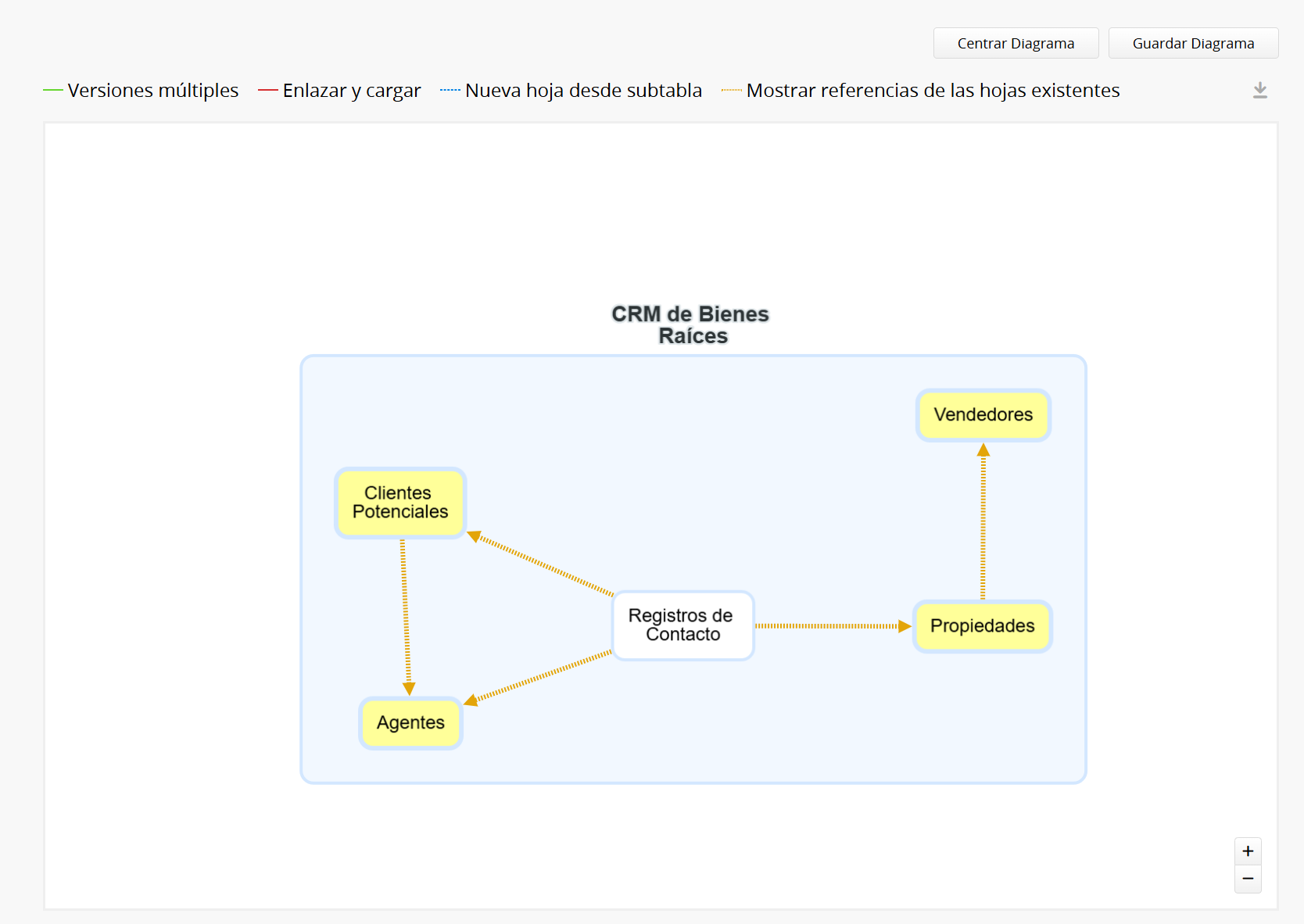
Task: Toggle Mostrar referencias de las hojas existentes
Action: tap(932, 91)
